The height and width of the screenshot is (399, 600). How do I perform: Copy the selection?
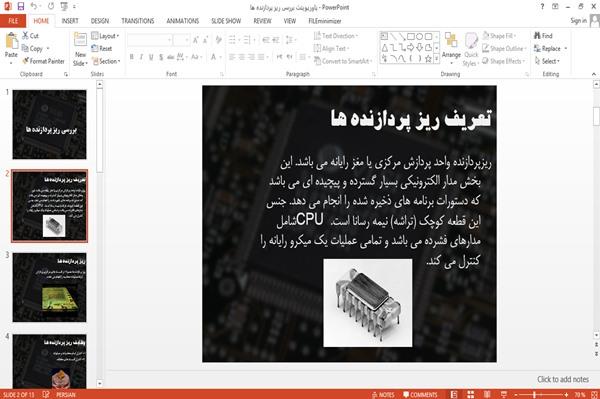click(32, 49)
